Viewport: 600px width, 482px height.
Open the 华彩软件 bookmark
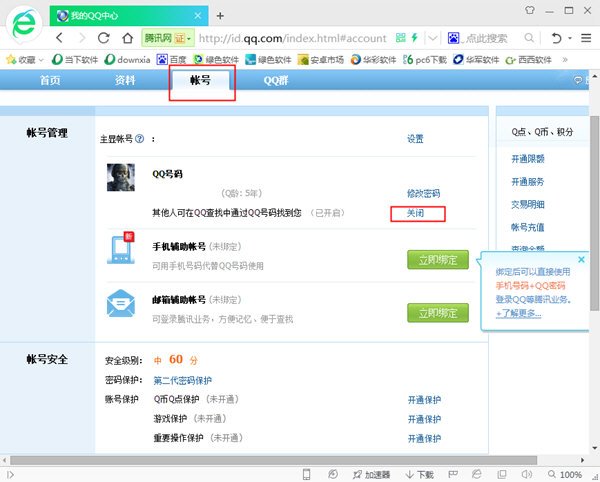pos(373,60)
